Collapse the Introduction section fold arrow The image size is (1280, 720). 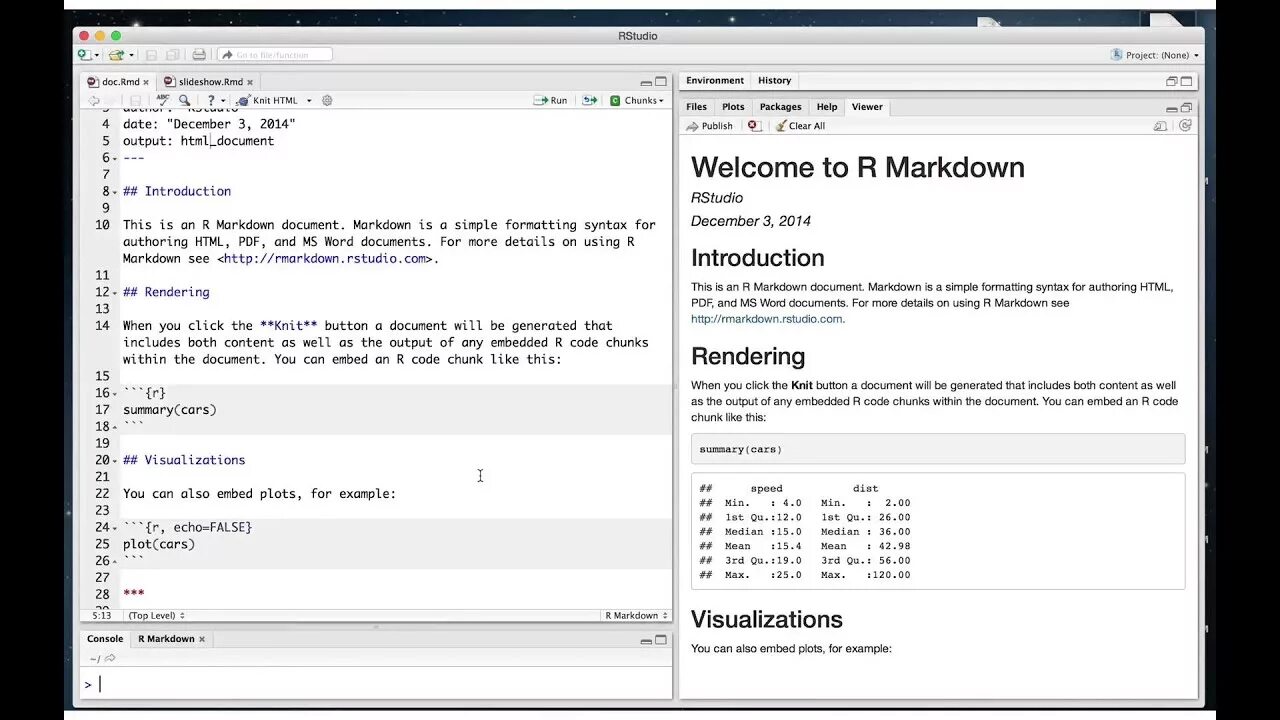click(115, 191)
